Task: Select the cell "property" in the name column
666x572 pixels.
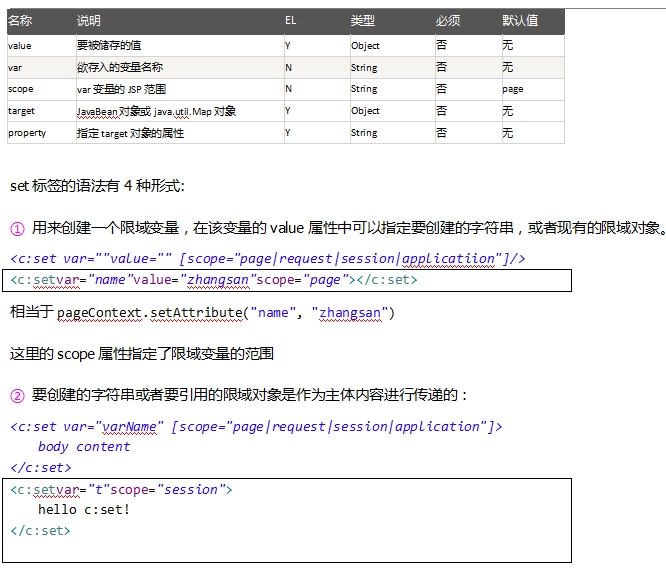Action: (x=27, y=133)
